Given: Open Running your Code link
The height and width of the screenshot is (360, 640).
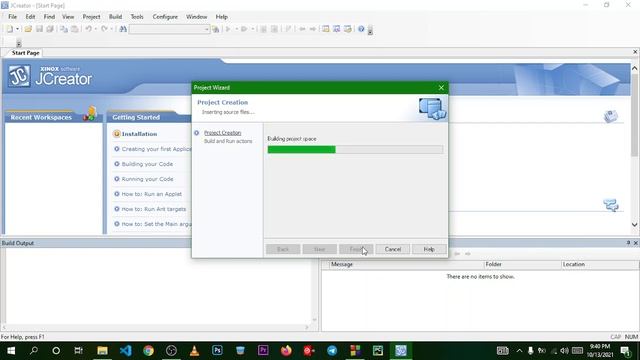Looking at the screenshot, I should click(x=147, y=179).
